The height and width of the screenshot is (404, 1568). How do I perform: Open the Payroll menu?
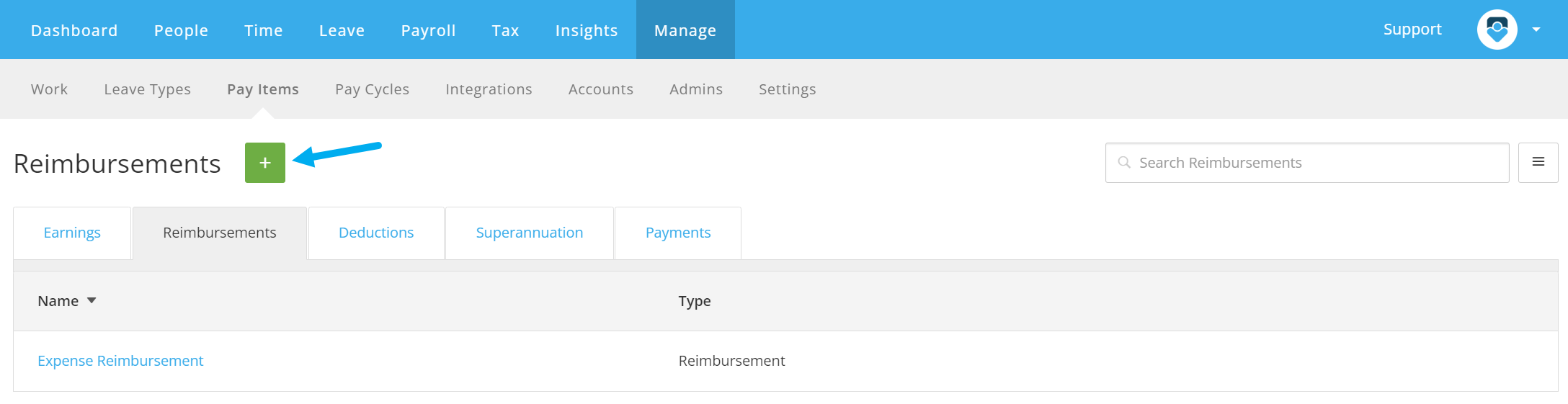428,30
